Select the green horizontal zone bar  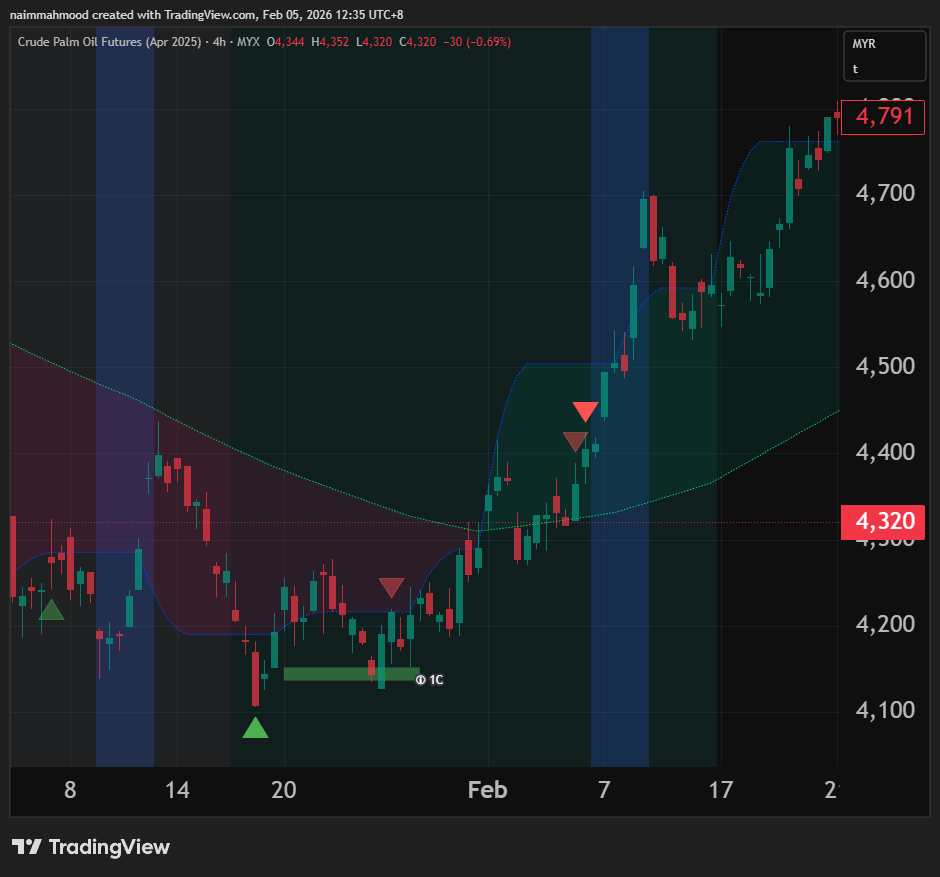pos(350,674)
